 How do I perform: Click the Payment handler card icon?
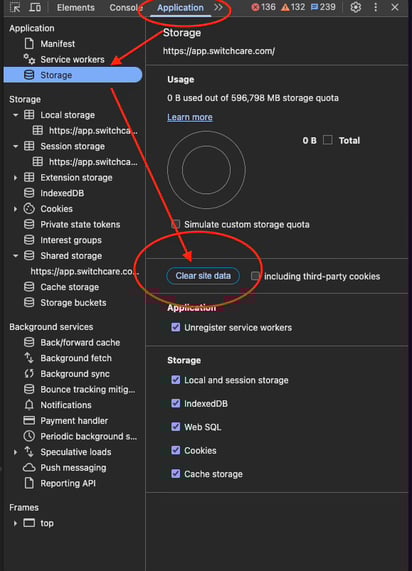29,421
